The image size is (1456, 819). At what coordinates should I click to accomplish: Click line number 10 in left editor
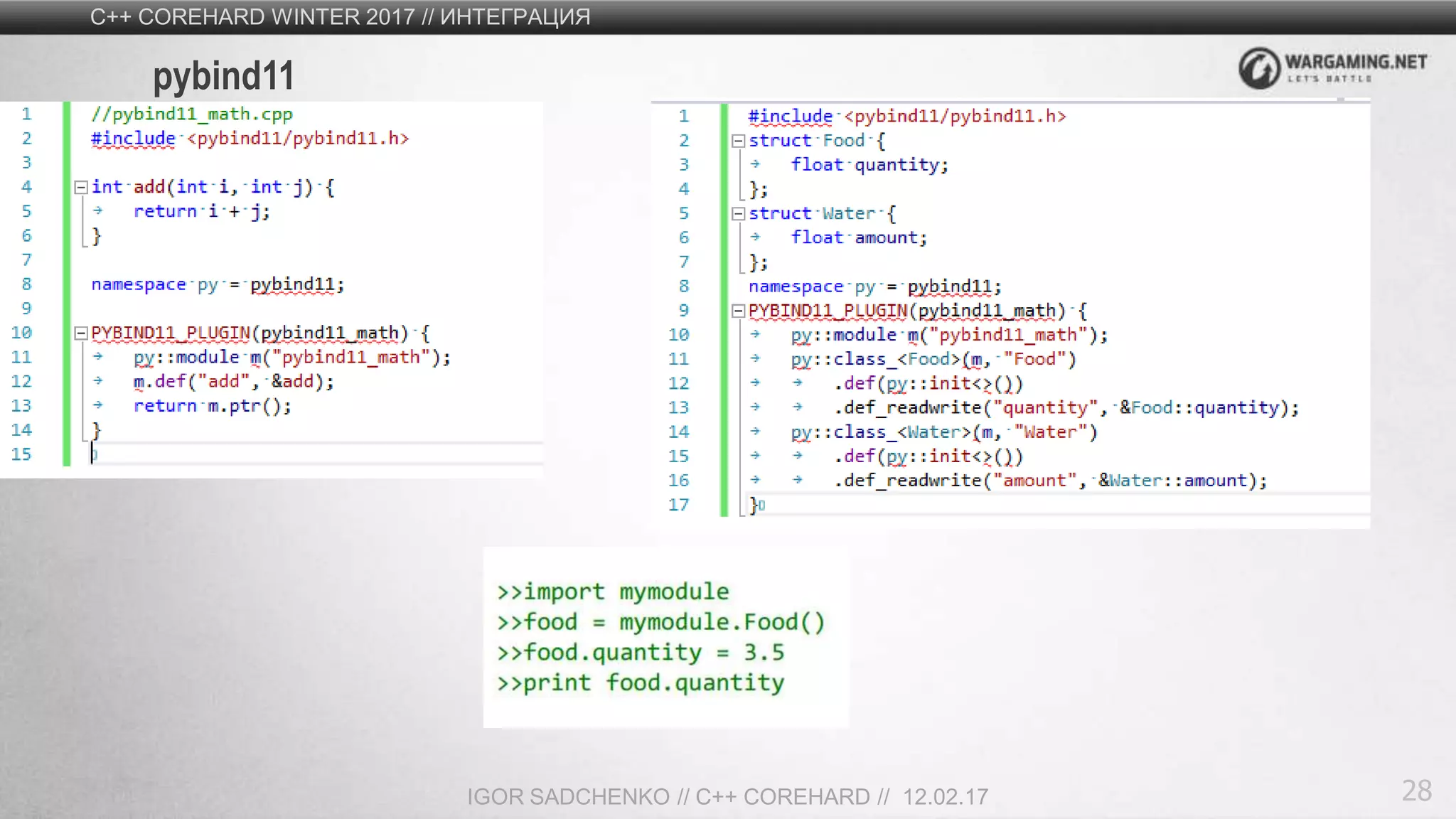(x=21, y=333)
